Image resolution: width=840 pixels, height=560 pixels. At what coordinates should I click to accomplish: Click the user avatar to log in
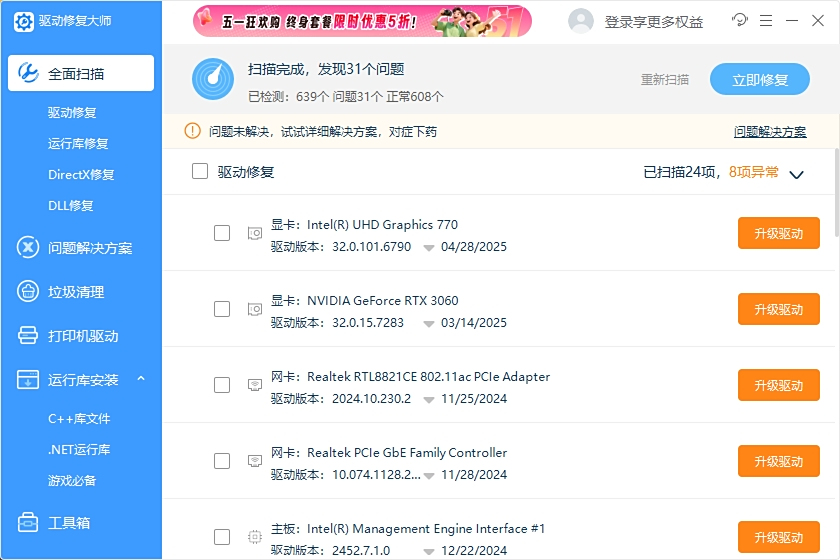(x=580, y=21)
